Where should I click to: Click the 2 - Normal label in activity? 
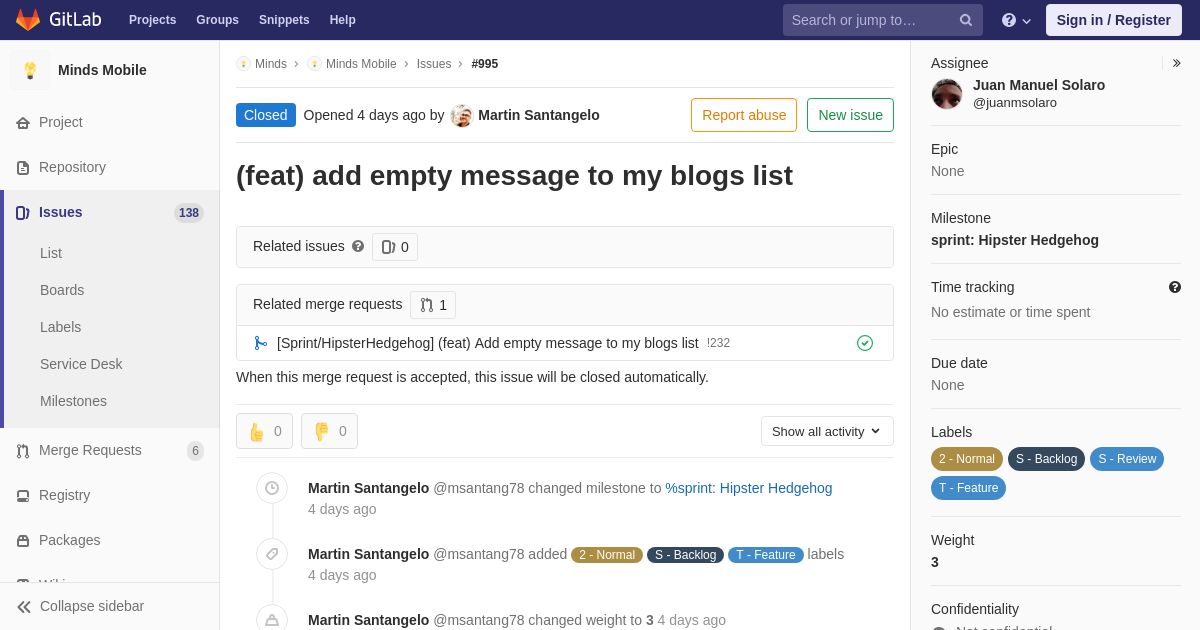[607, 555]
